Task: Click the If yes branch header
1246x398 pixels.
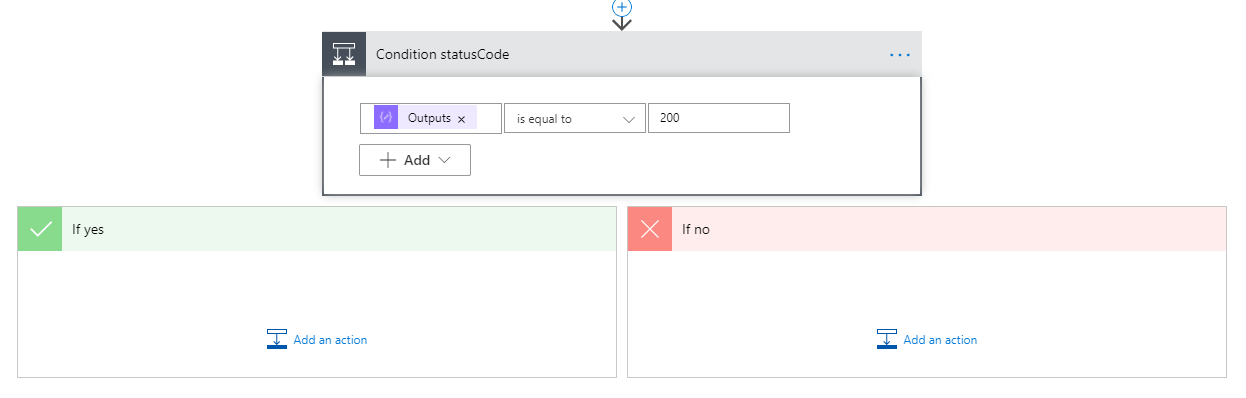Action: coord(317,229)
